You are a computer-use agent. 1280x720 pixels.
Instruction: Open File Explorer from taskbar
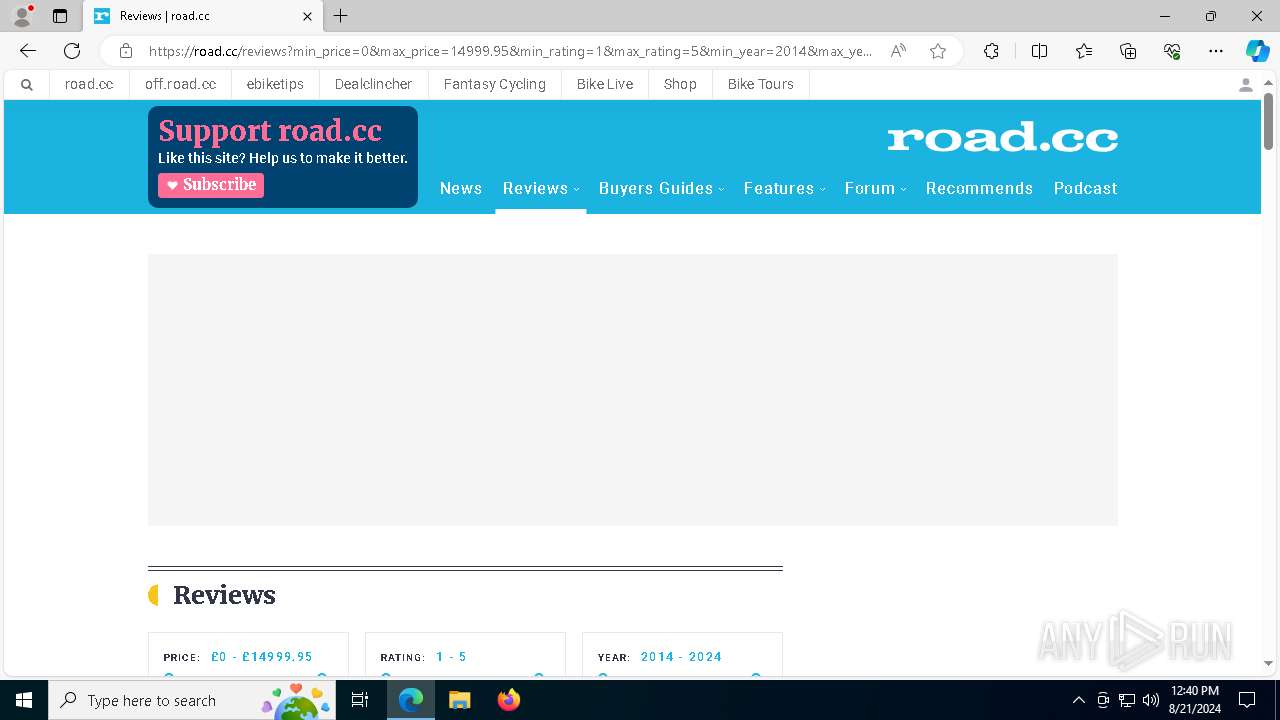tap(459, 700)
